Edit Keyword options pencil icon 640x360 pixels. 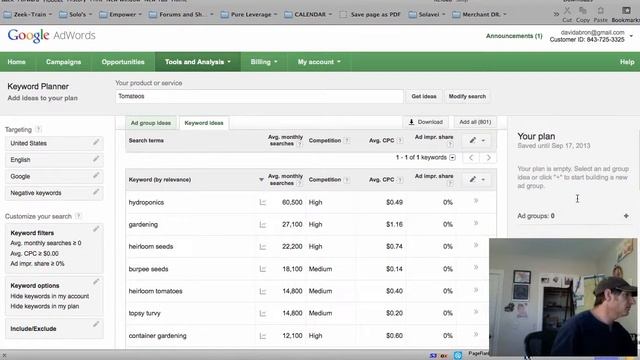[96, 282]
